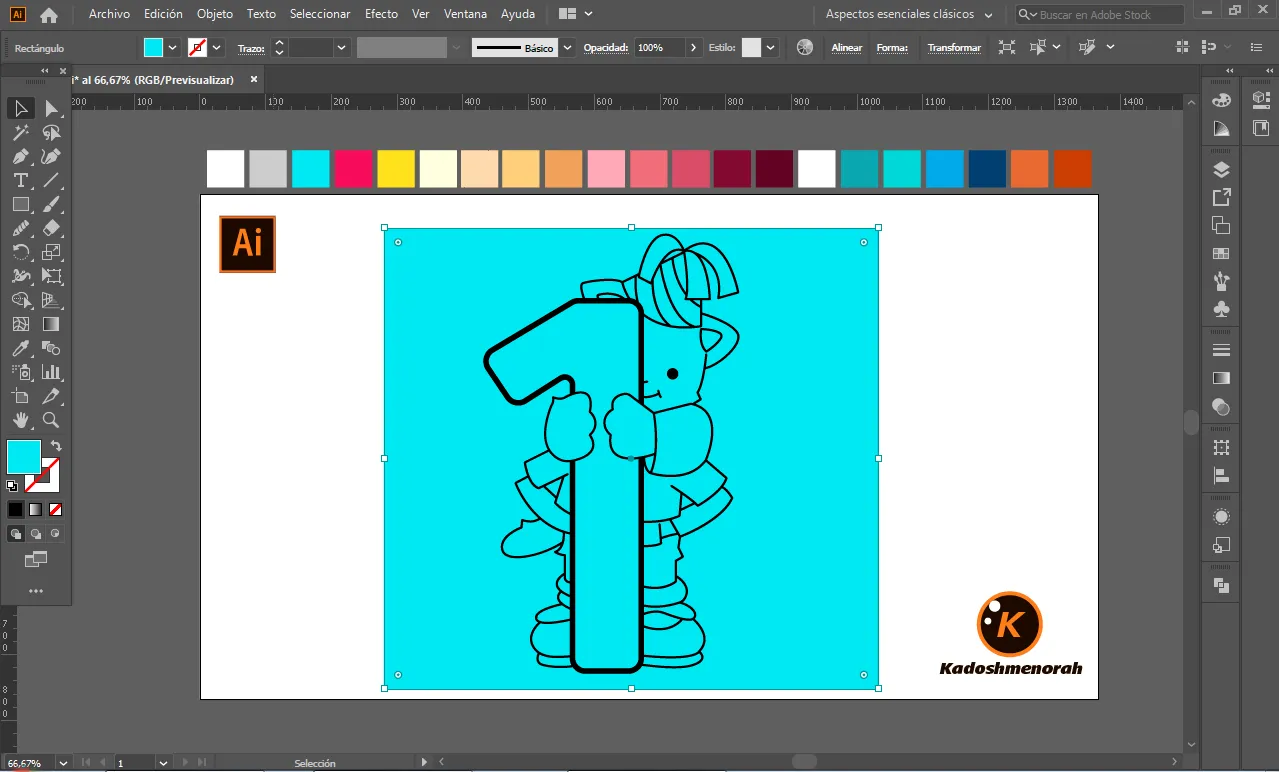The image size is (1279, 772).
Task: Reset default fill and stroke
Action: 12,486
